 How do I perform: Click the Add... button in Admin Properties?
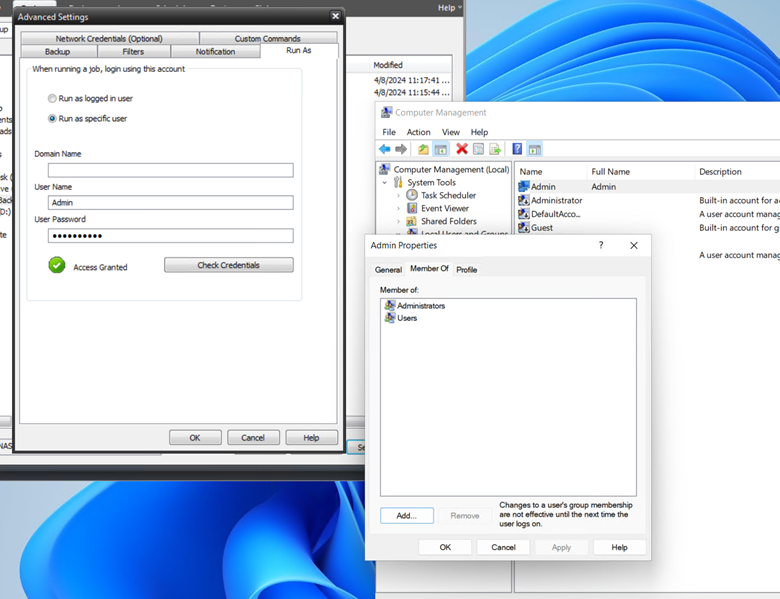coord(407,515)
